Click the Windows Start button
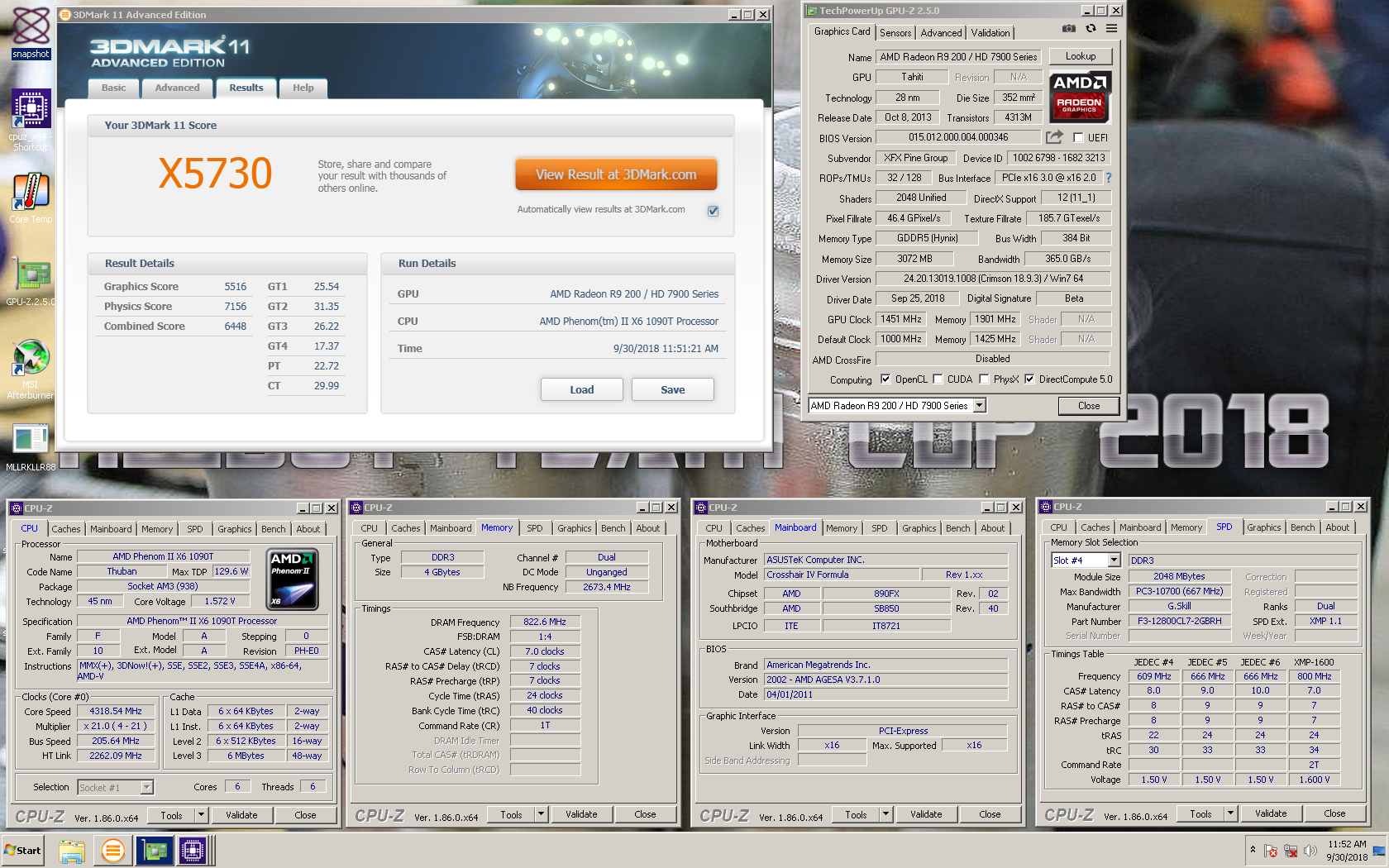 pyautogui.click(x=22, y=851)
